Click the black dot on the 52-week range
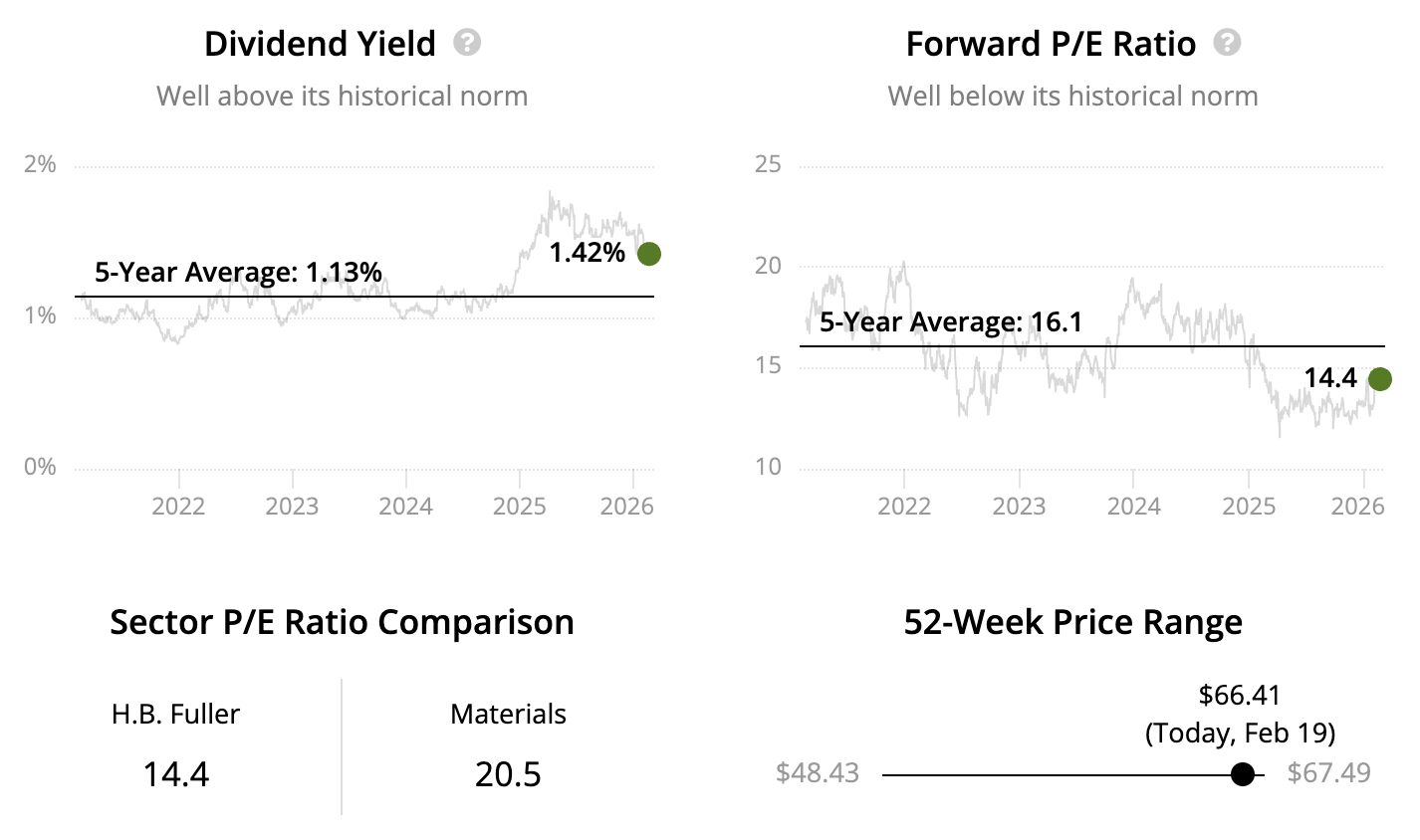The width and height of the screenshot is (1420, 840). pyautogui.click(x=1242, y=774)
